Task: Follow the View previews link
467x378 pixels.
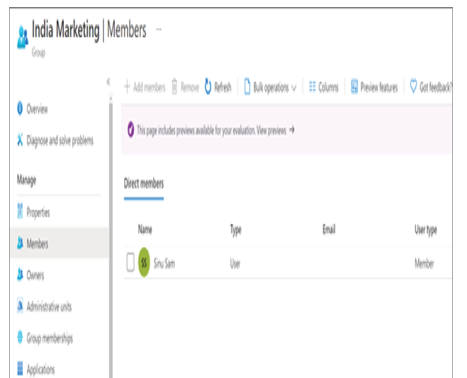Action: click(271, 130)
